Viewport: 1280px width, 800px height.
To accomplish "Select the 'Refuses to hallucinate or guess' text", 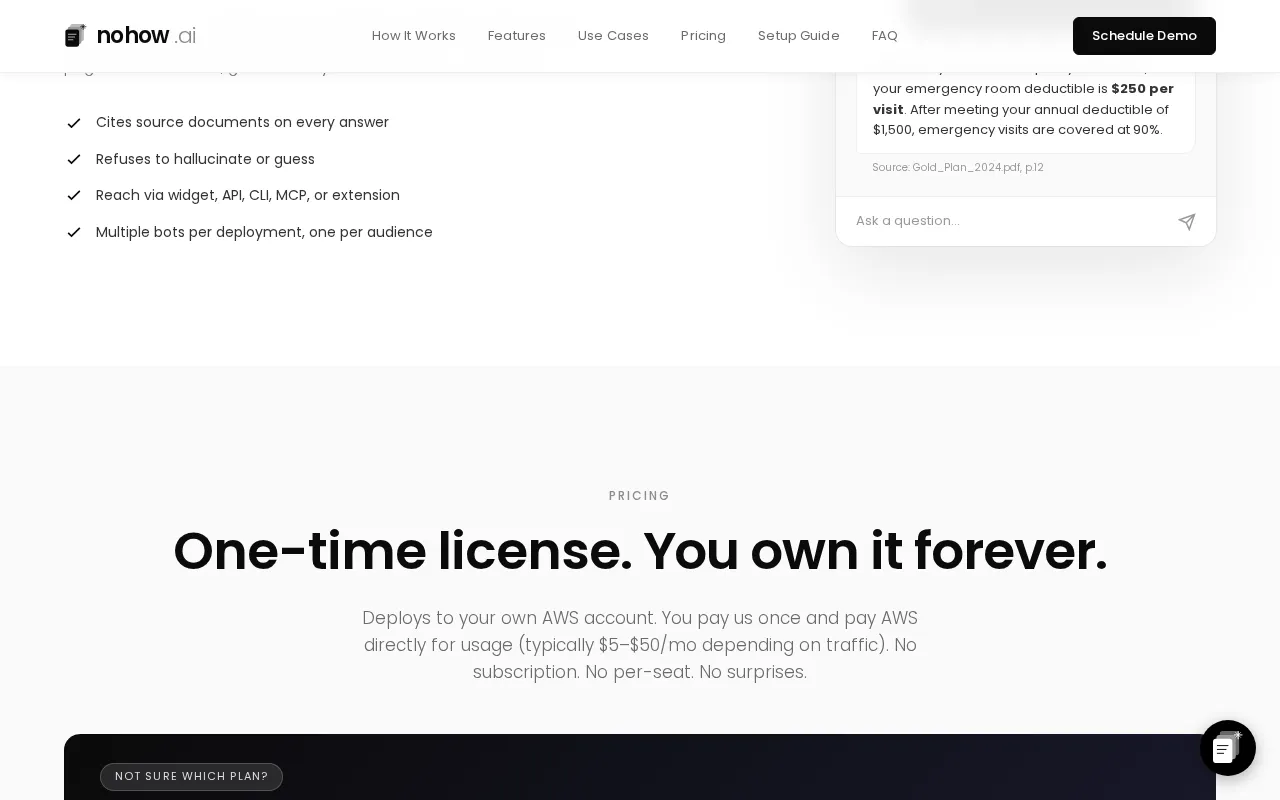I will [x=205, y=159].
